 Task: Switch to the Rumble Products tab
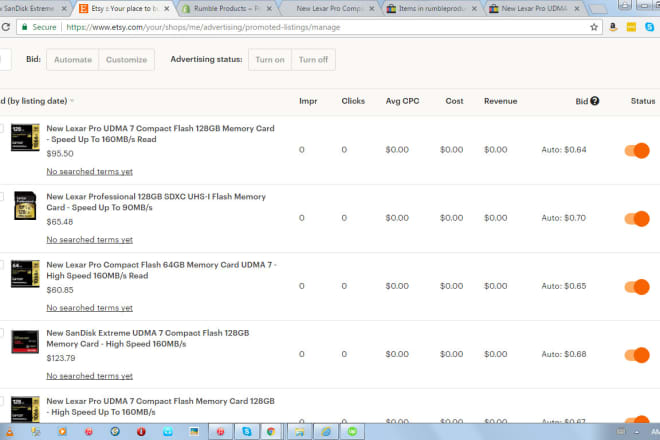click(x=226, y=8)
